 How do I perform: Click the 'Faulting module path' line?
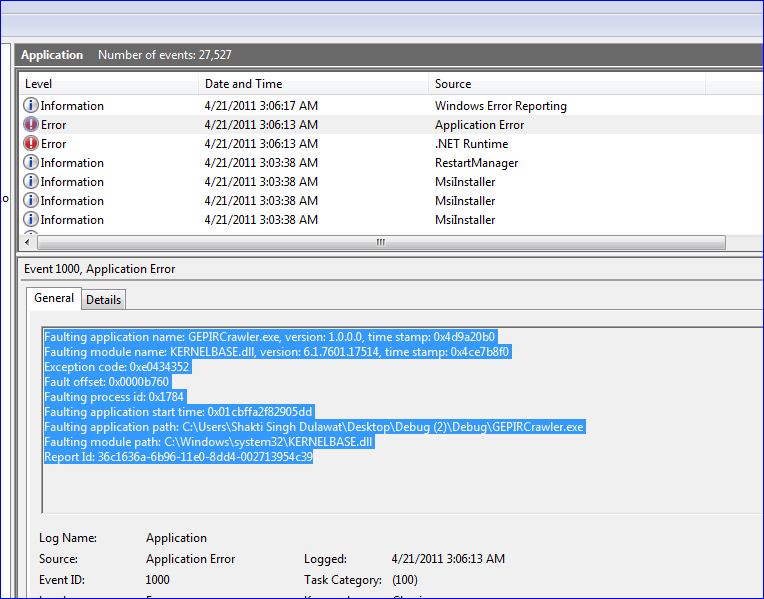(x=209, y=442)
